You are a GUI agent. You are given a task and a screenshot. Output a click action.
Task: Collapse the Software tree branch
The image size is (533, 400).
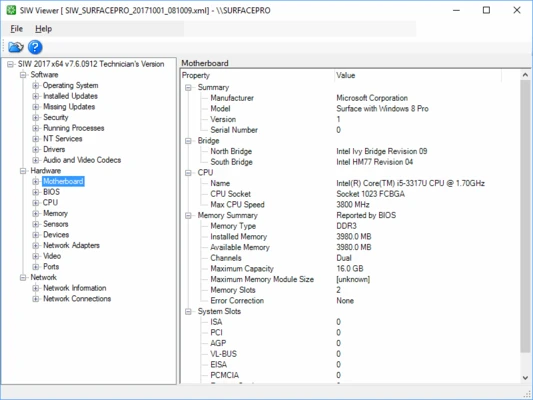[x=23, y=75]
